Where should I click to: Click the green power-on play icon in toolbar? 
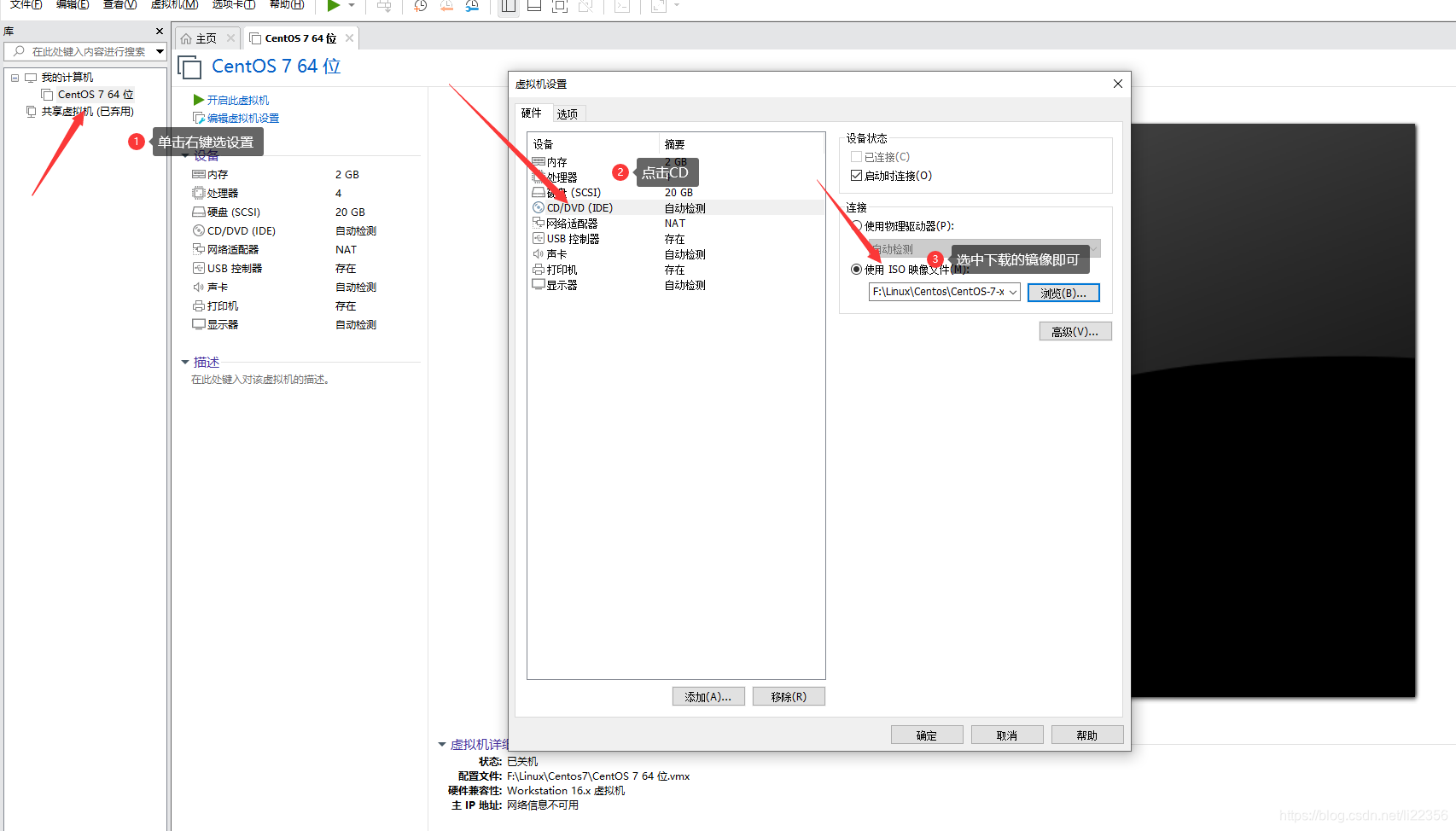(334, 5)
